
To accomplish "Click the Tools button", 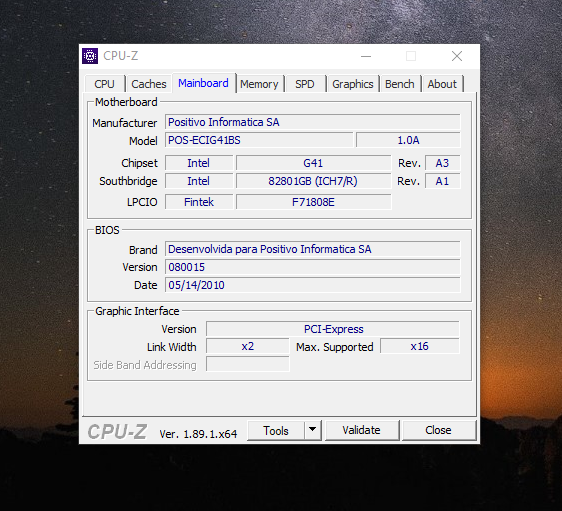I will click(276, 430).
